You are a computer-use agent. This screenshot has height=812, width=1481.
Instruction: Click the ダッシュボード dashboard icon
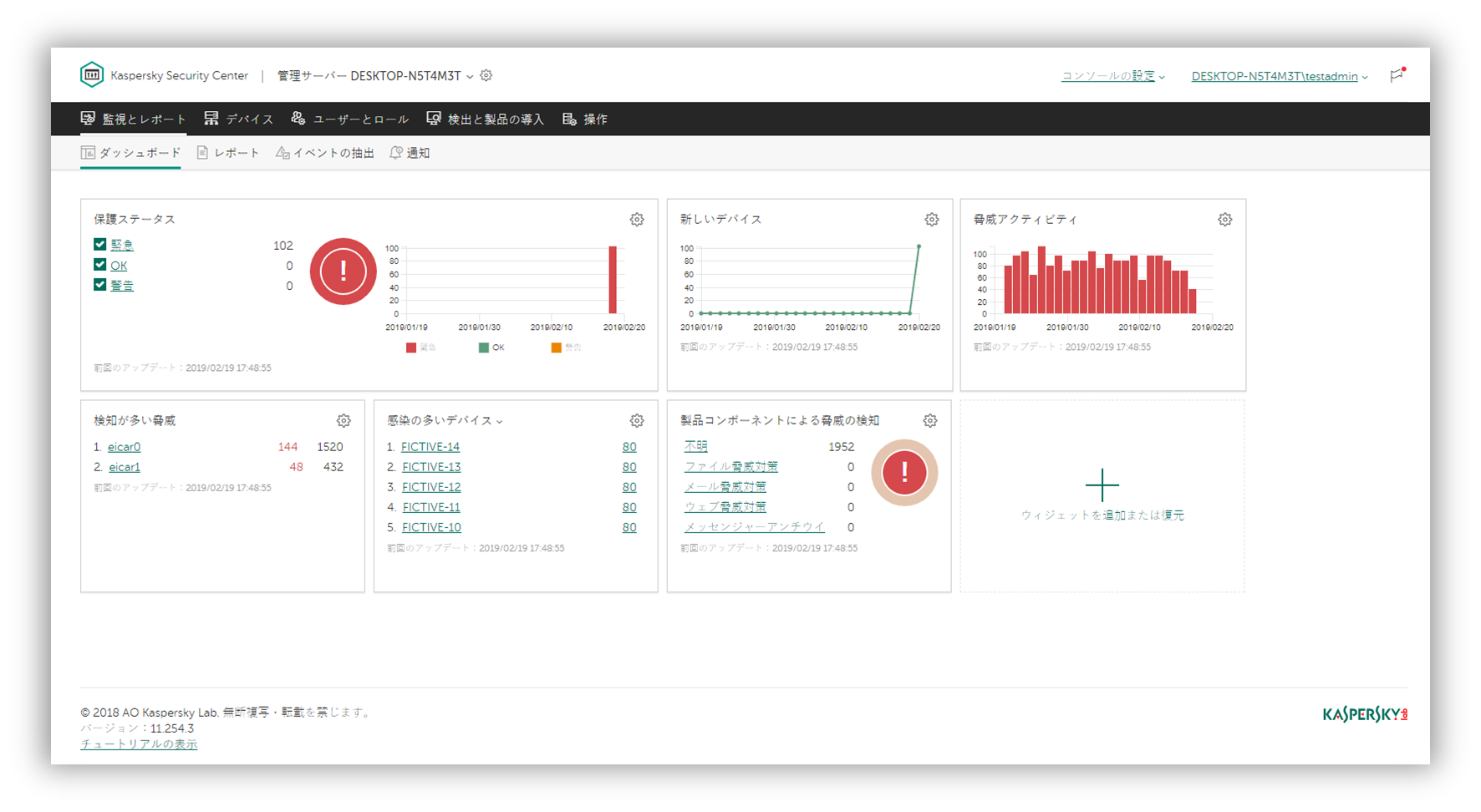pos(88,153)
